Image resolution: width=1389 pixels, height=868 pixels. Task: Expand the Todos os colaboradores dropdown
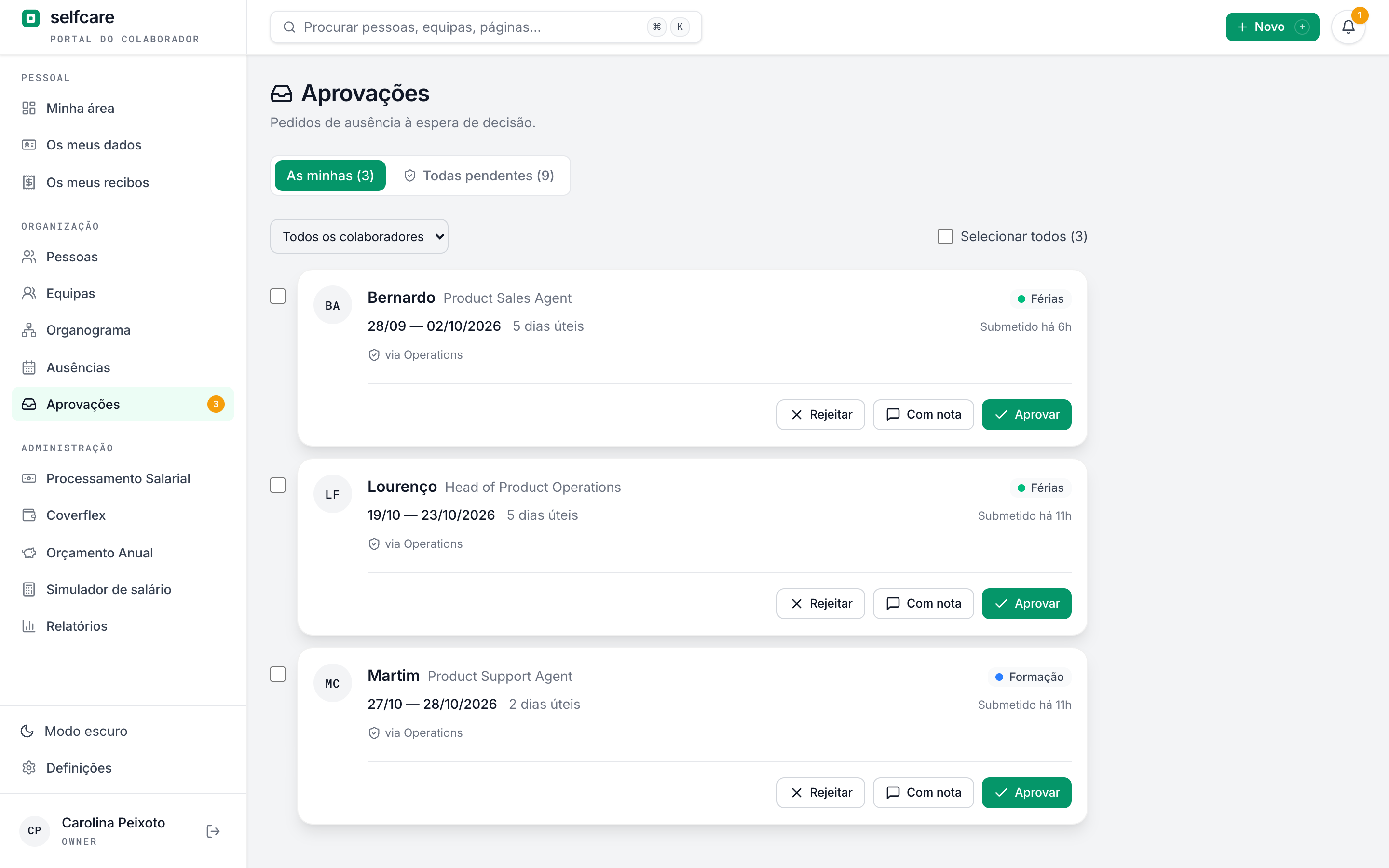[x=359, y=236]
